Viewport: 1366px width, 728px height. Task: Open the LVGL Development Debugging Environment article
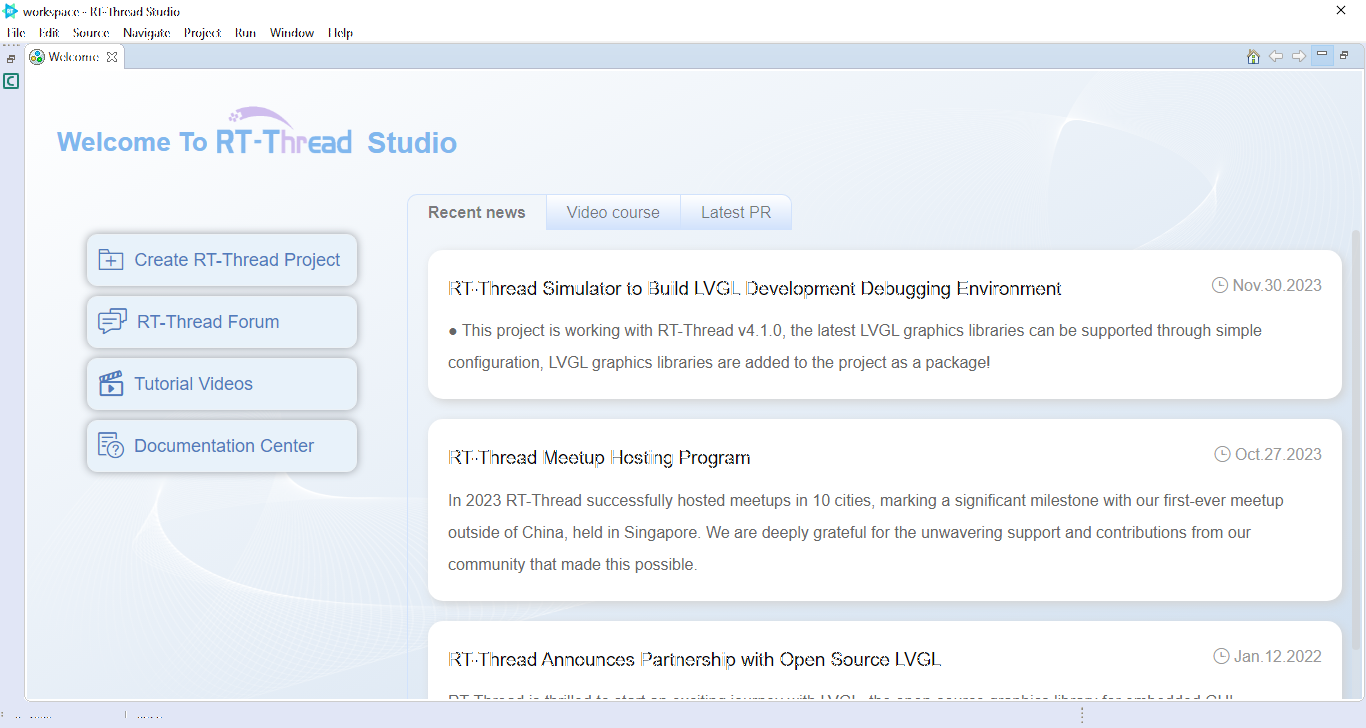755,288
